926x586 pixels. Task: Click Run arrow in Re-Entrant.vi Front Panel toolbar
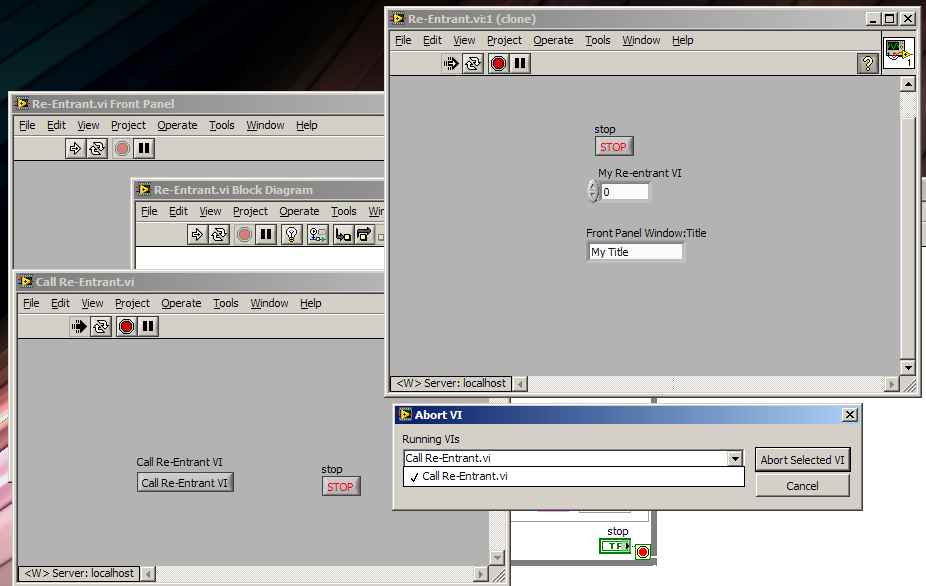point(75,148)
